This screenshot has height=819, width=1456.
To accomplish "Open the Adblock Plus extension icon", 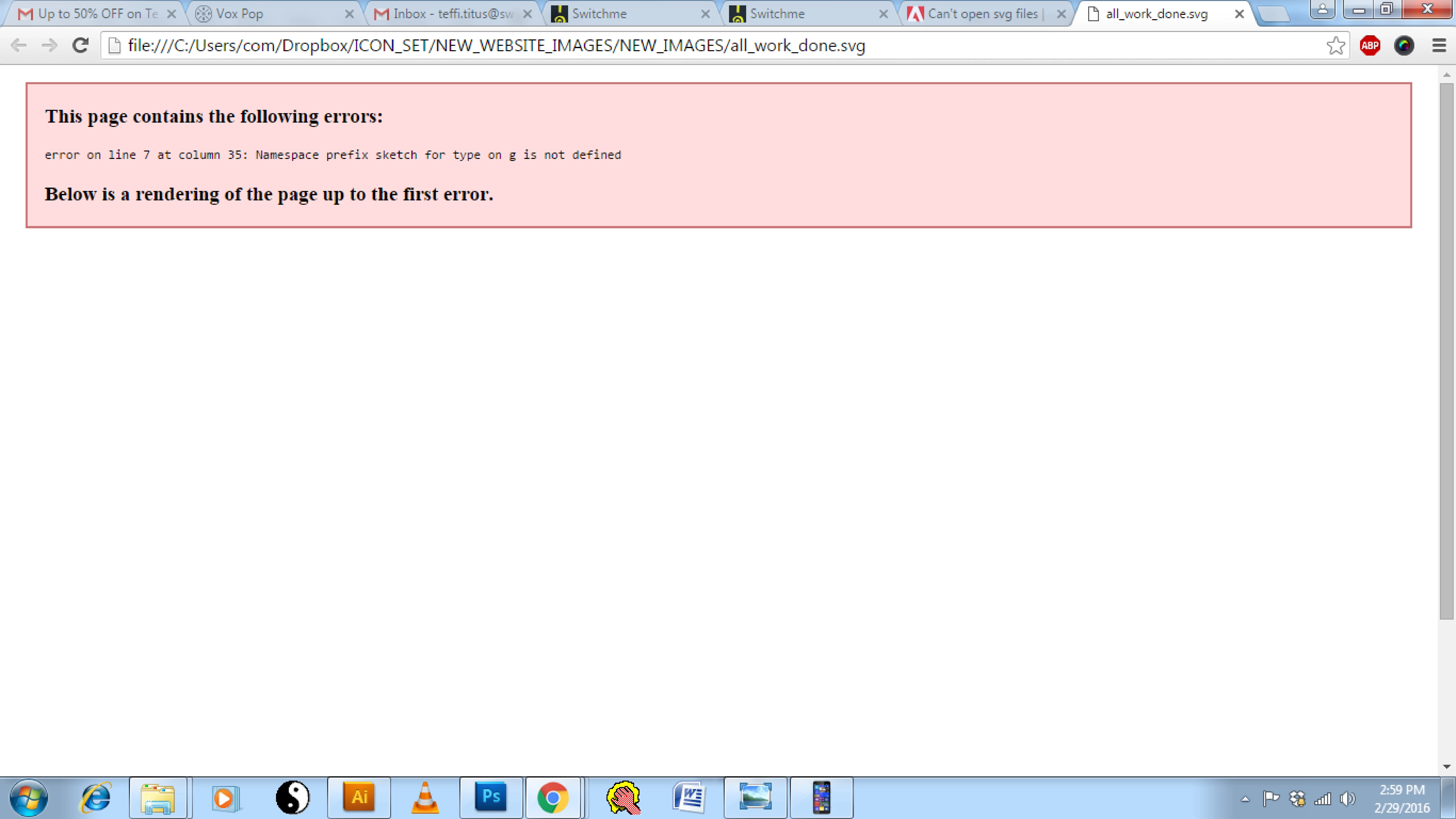I will 1370,45.
